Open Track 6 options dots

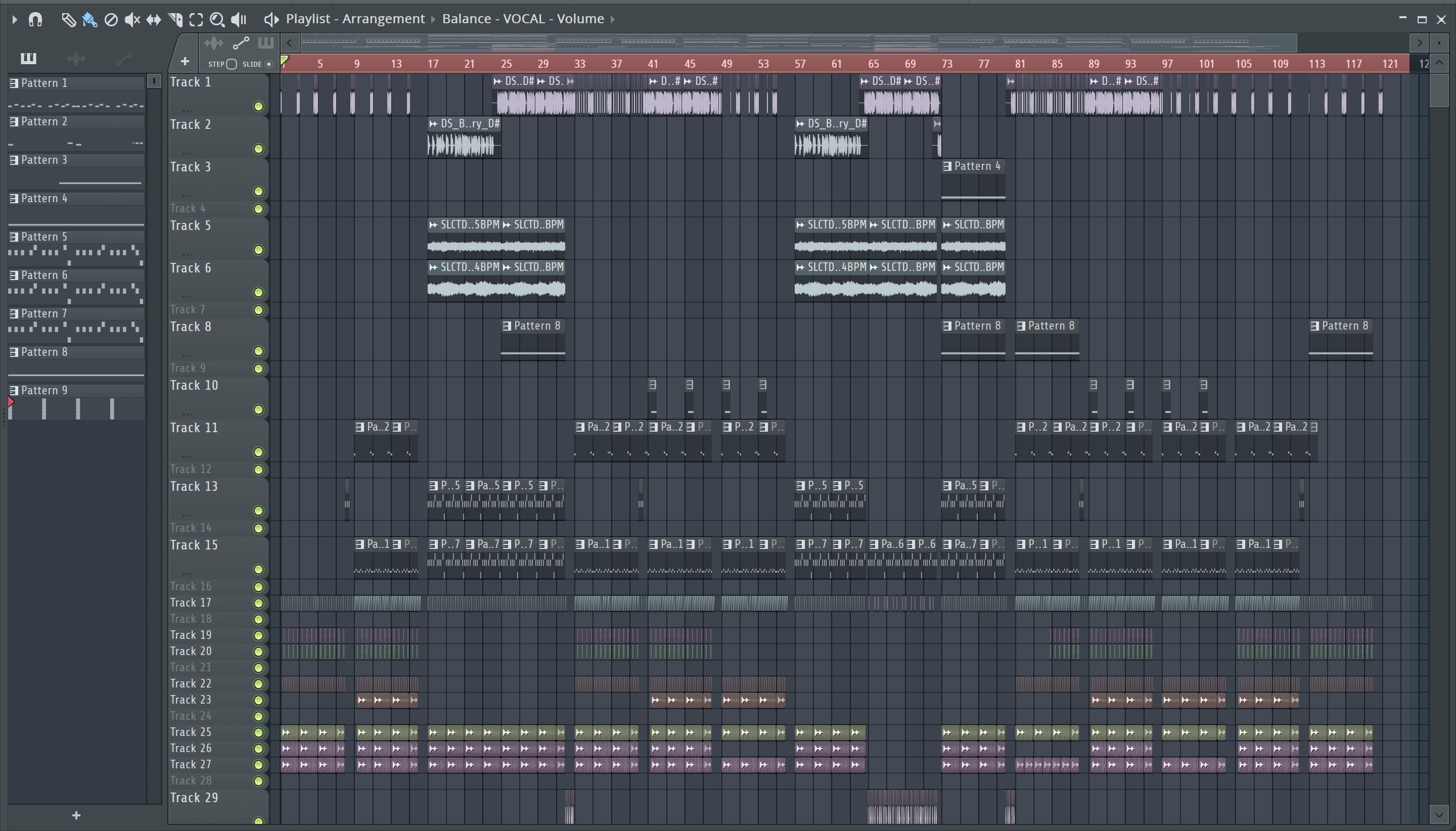[x=188, y=296]
